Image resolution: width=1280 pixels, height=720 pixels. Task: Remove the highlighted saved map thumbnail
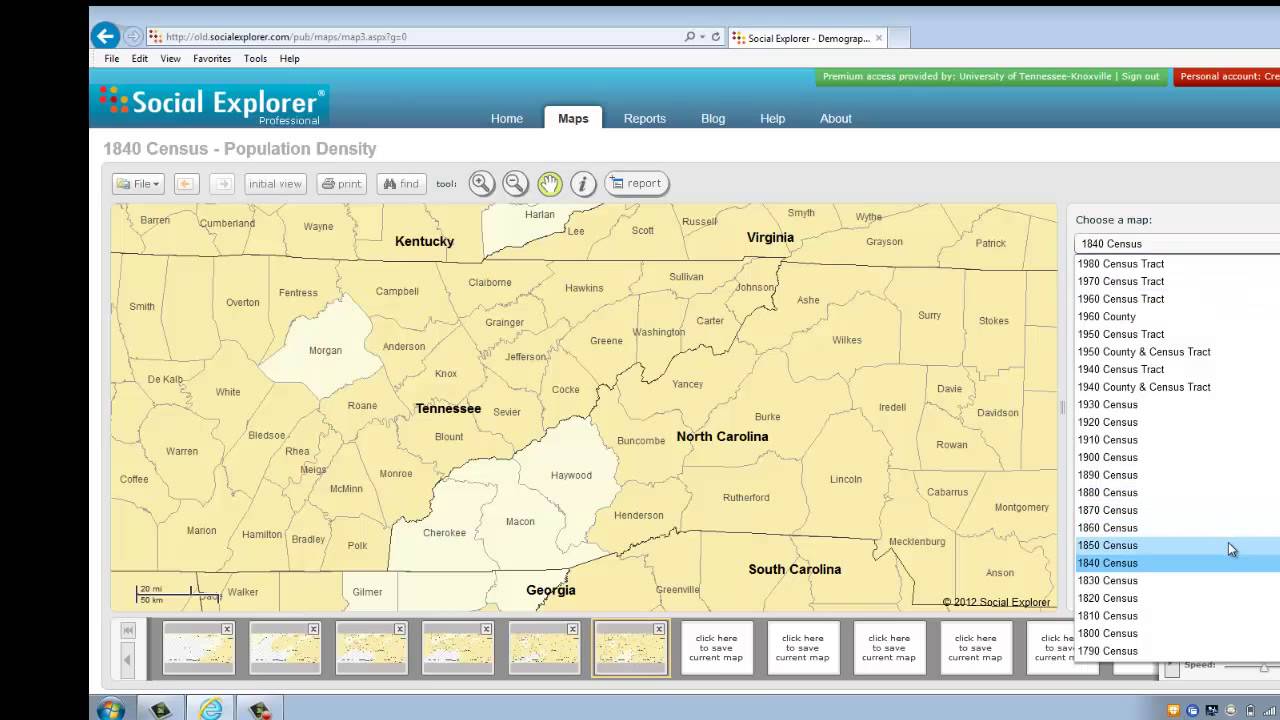(659, 629)
